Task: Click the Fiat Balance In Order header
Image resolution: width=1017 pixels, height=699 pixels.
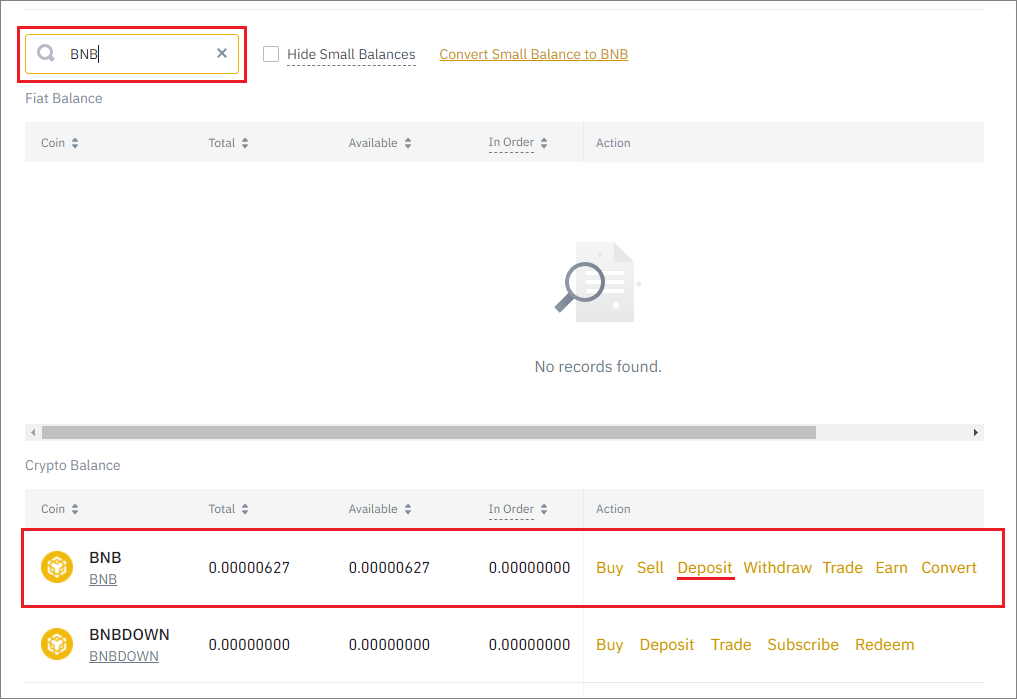Action: click(x=511, y=142)
